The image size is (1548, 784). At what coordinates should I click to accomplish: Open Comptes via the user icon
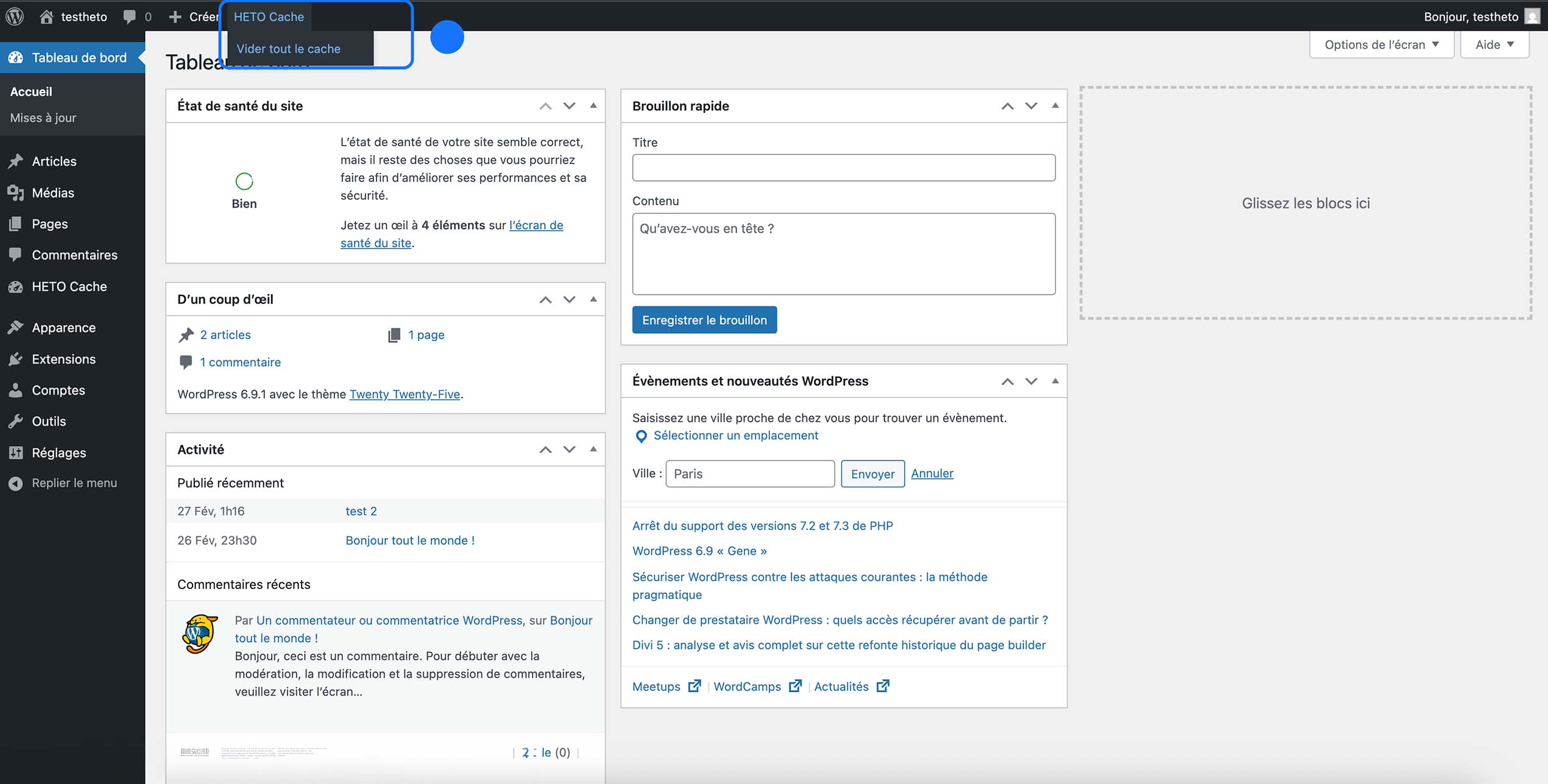click(16, 390)
